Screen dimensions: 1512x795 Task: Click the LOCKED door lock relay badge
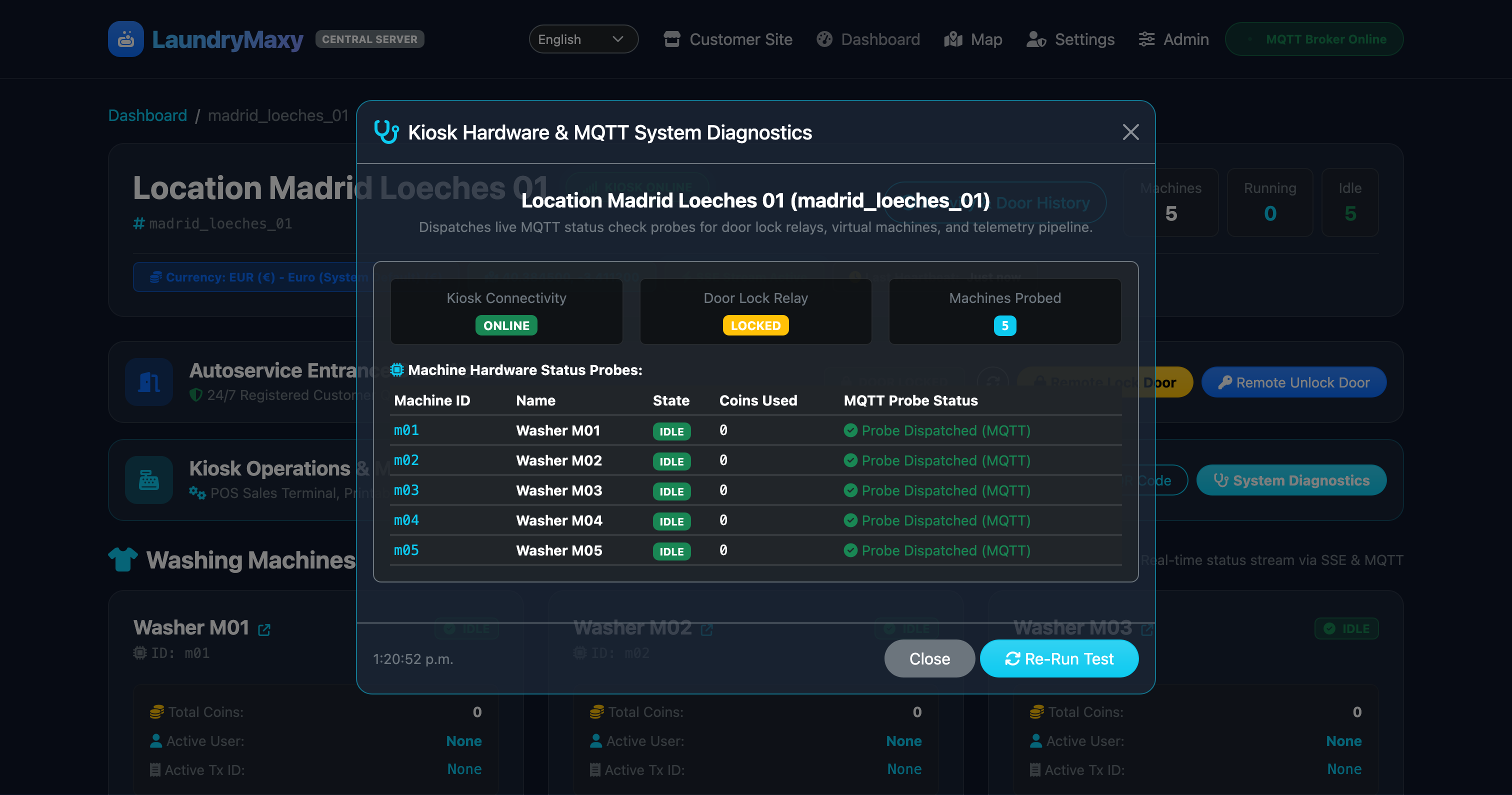[755, 325]
